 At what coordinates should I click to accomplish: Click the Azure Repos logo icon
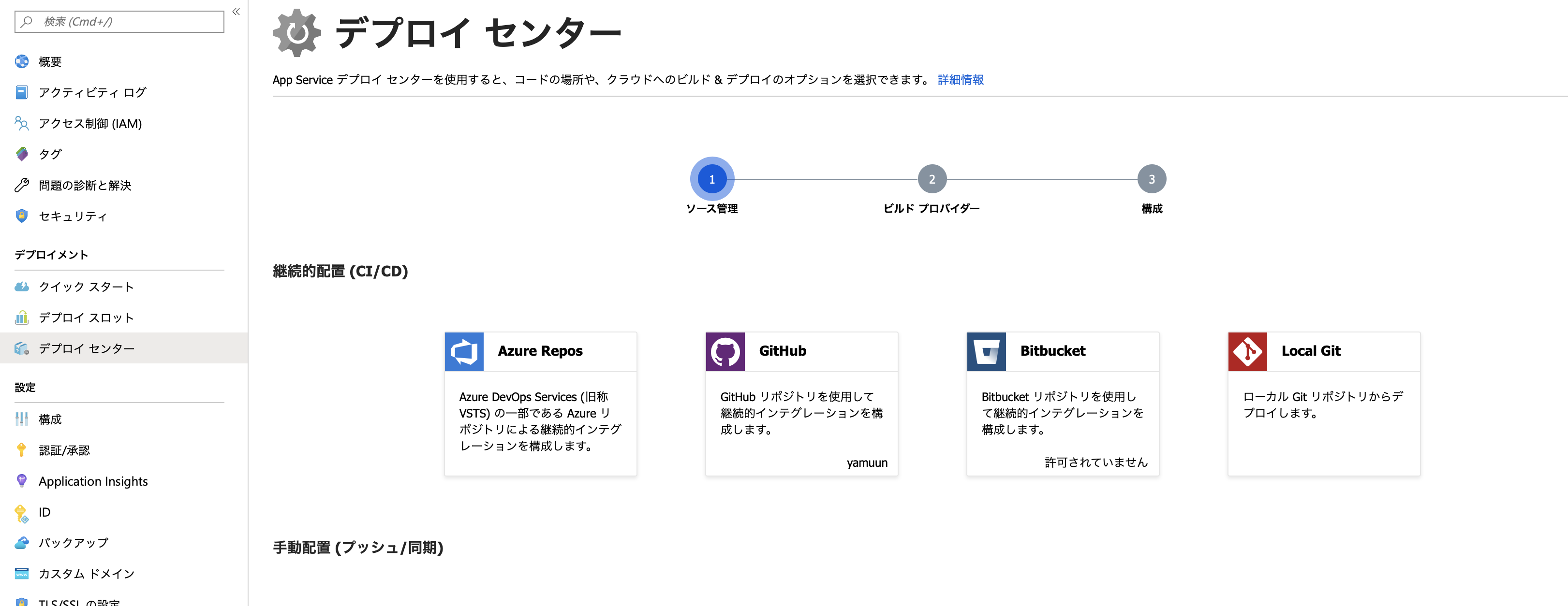[x=464, y=352]
